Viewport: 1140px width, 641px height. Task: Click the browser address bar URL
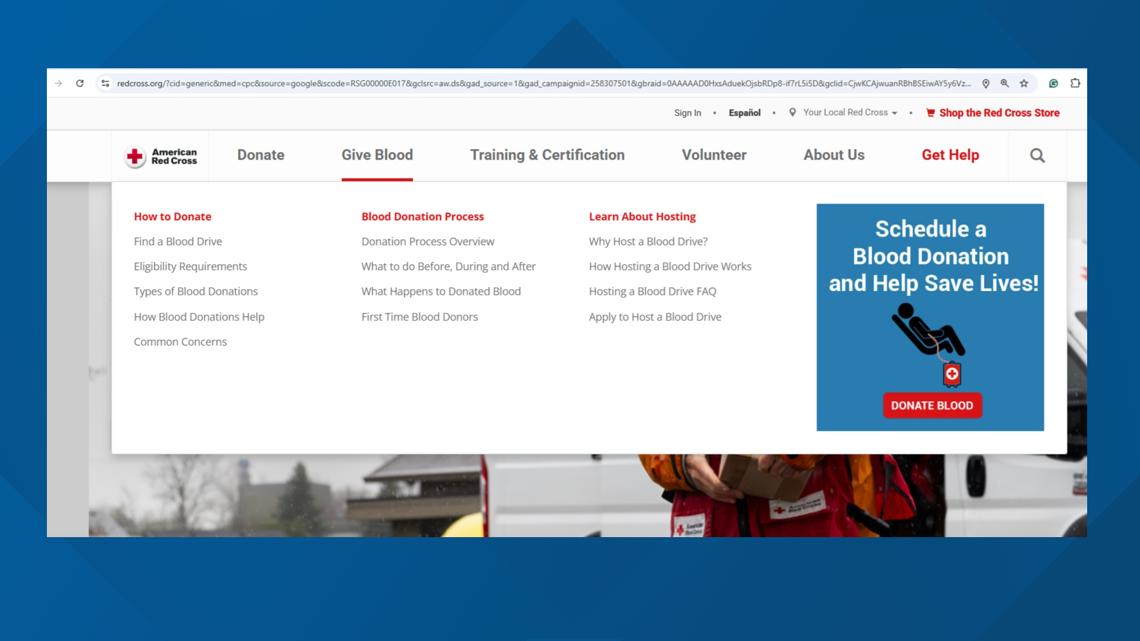[x=543, y=84]
